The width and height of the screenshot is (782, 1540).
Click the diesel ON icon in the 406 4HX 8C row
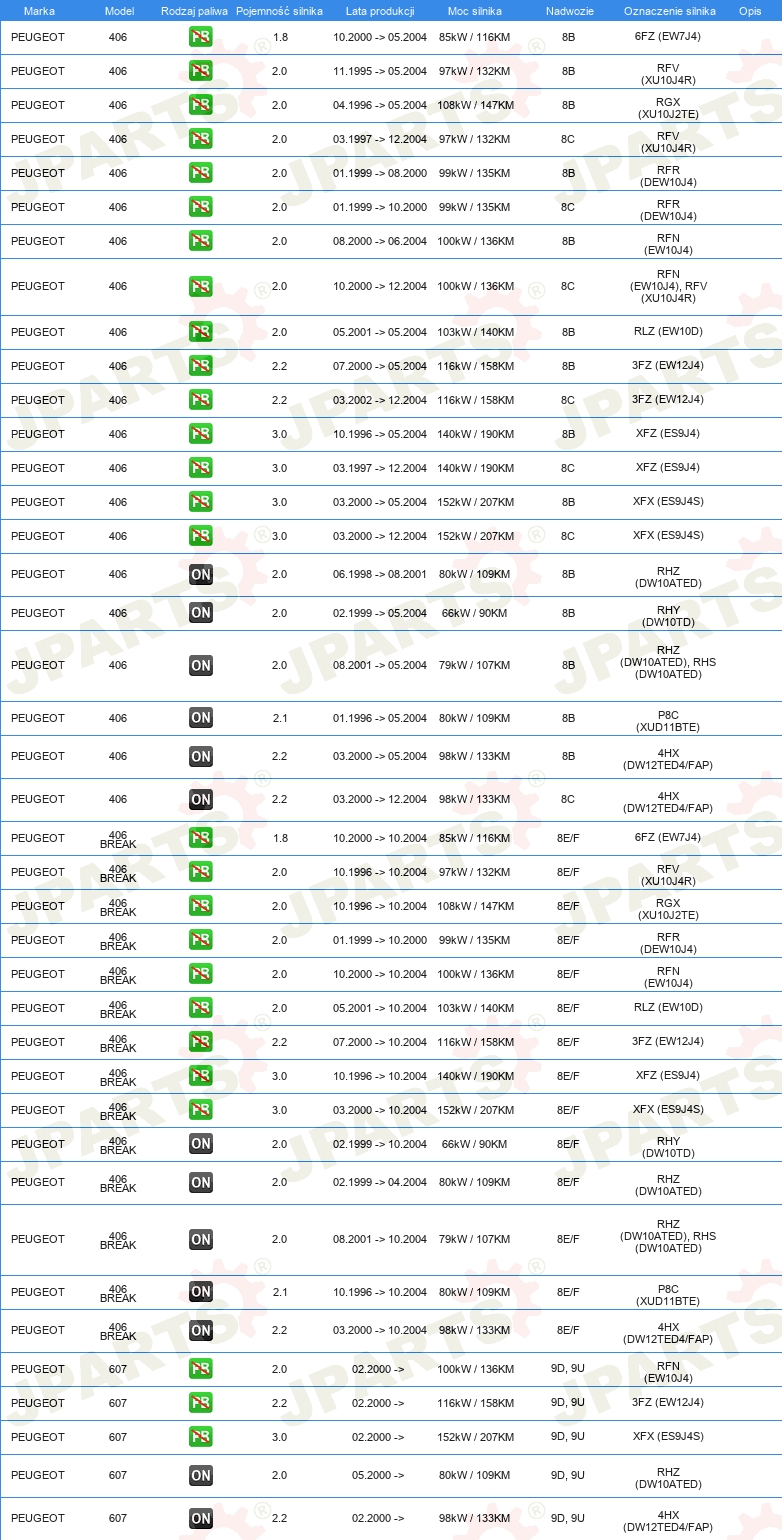point(201,799)
